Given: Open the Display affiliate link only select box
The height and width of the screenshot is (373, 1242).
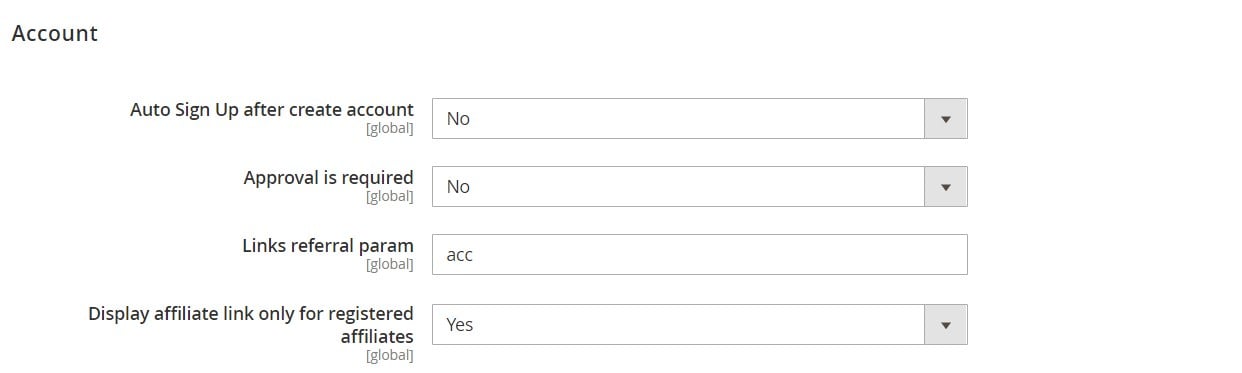Looking at the screenshot, I should click(x=699, y=325).
